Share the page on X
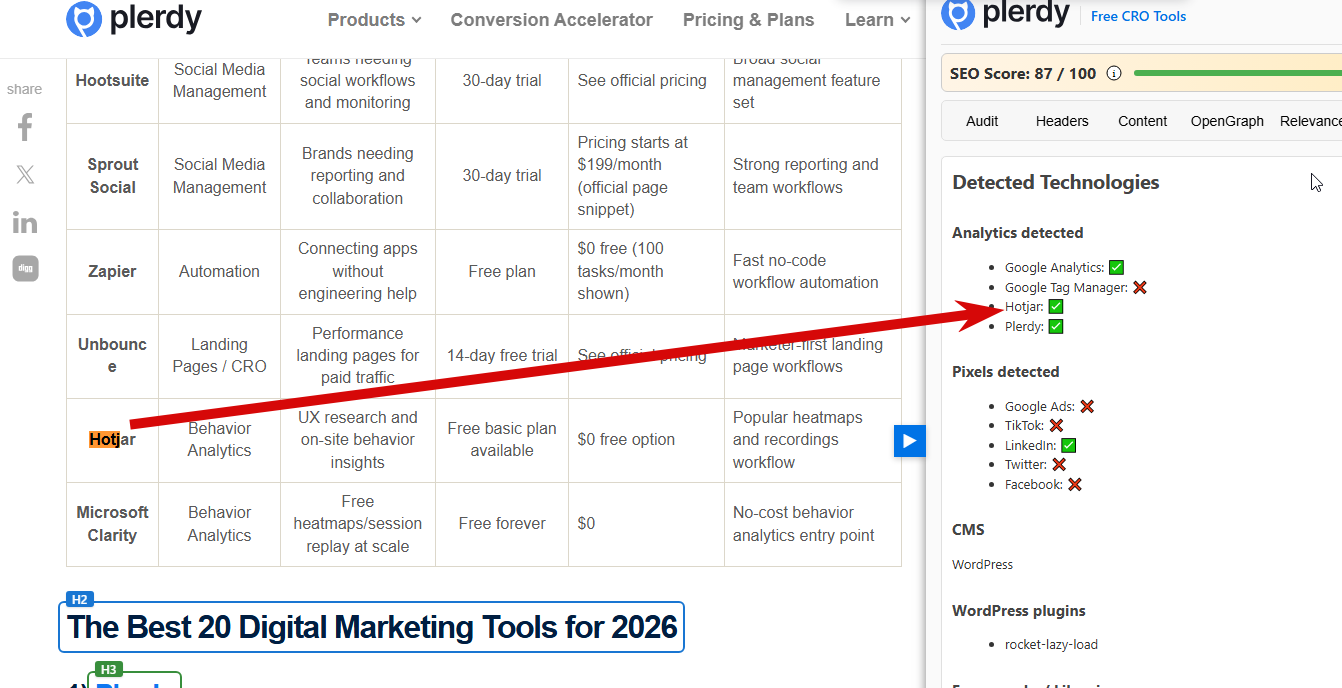This screenshot has height=688, width=1342. pos(25,175)
